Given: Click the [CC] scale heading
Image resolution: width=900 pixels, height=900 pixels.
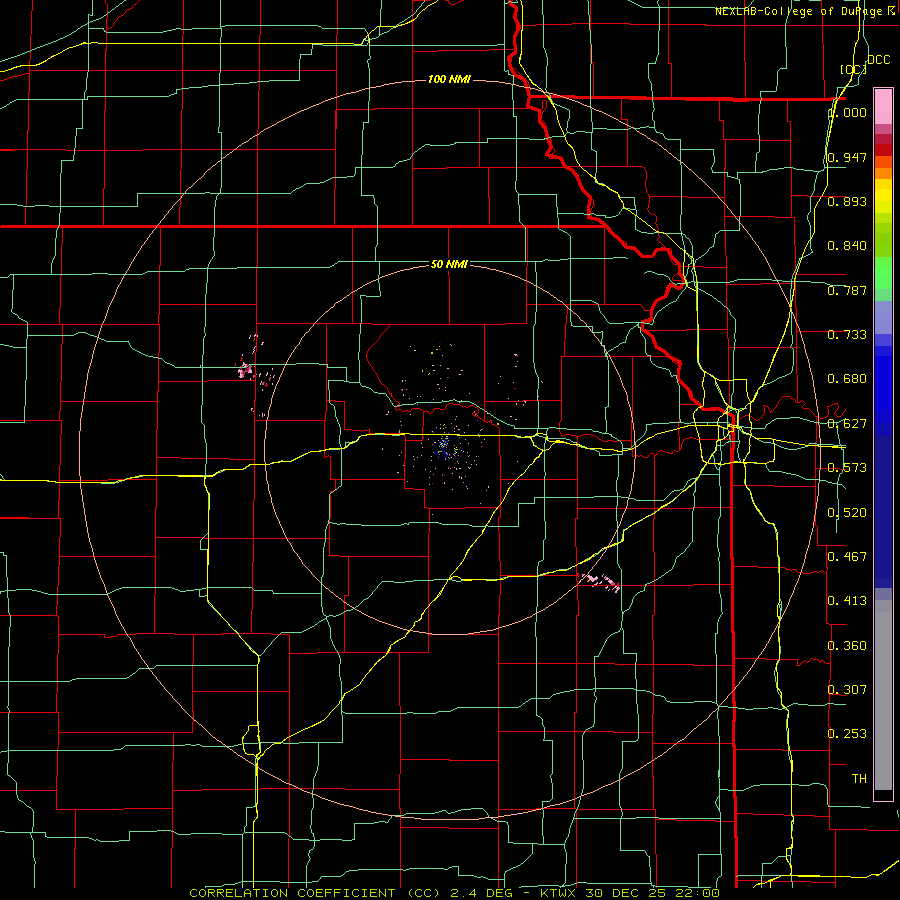Looking at the screenshot, I should (853, 69).
